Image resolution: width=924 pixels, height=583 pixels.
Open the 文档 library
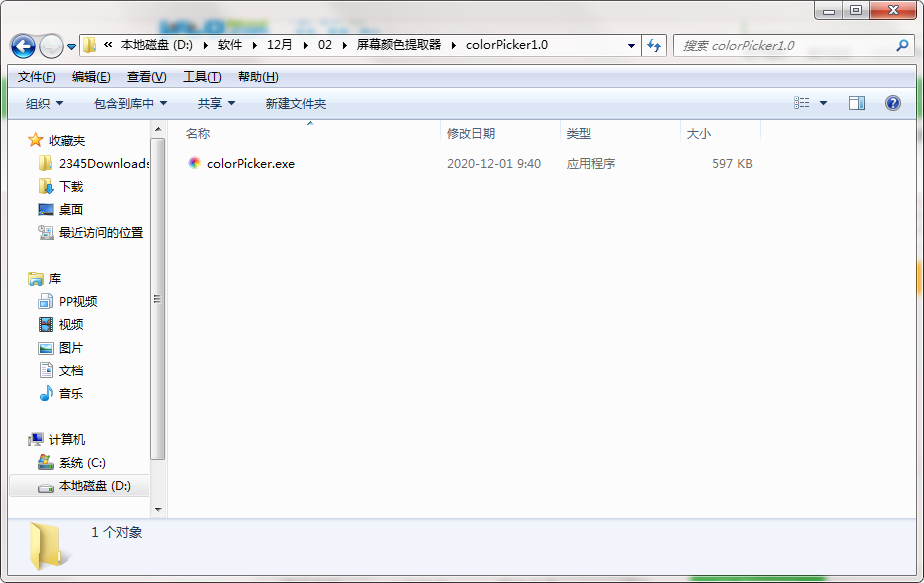pos(71,370)
